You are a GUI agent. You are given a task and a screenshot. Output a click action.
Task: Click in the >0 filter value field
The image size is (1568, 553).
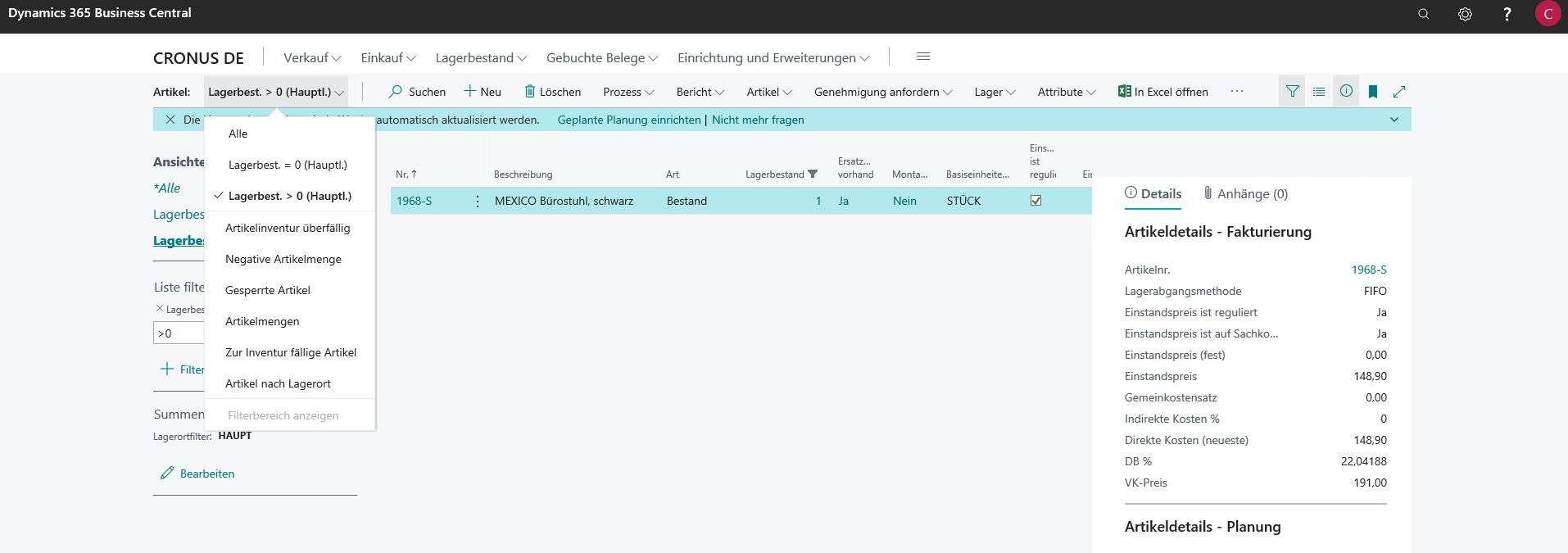(x=179, y=333)
